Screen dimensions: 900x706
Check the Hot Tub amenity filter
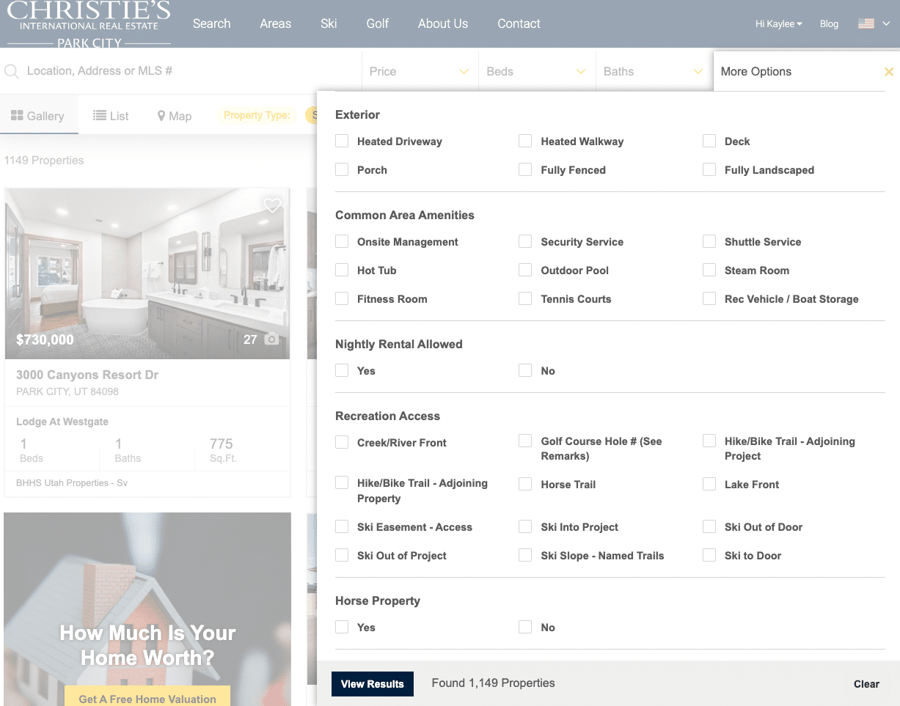(x=341, y=270)
